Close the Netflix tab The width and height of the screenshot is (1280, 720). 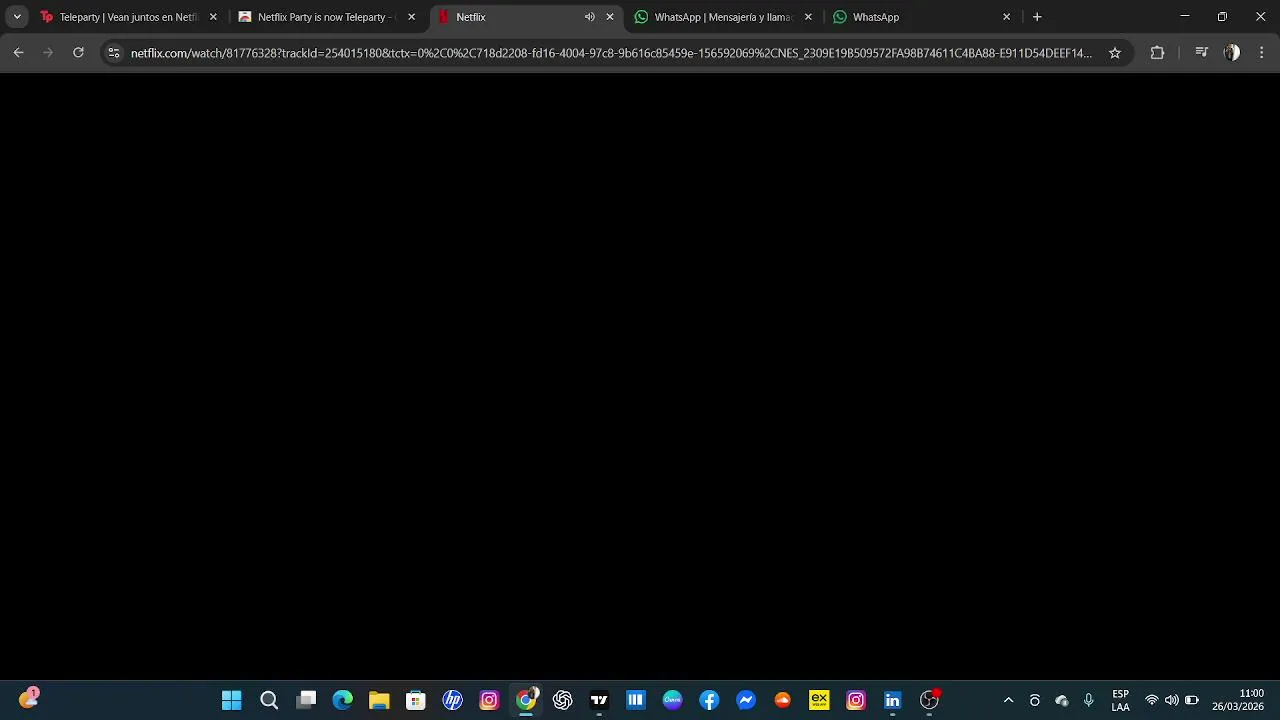(x=610, y=17)
